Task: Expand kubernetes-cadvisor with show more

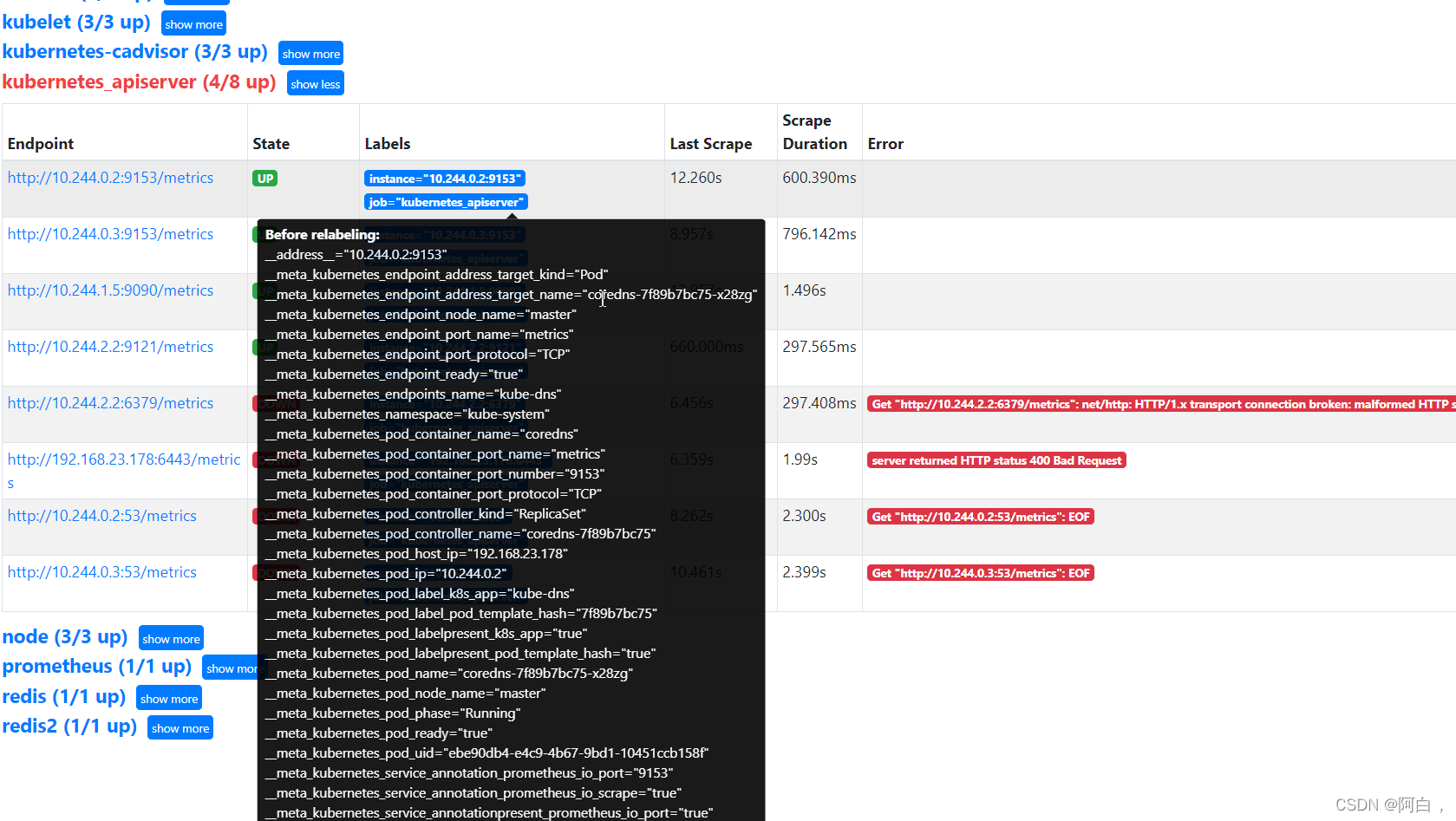Action: 310,54
